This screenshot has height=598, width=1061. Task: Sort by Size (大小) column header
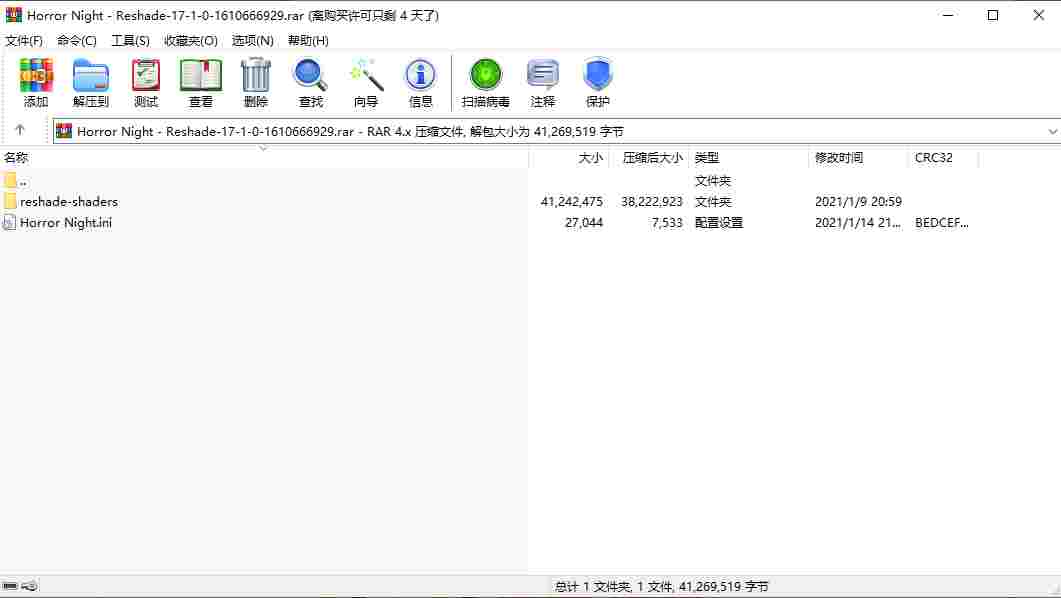pos(569,158)
